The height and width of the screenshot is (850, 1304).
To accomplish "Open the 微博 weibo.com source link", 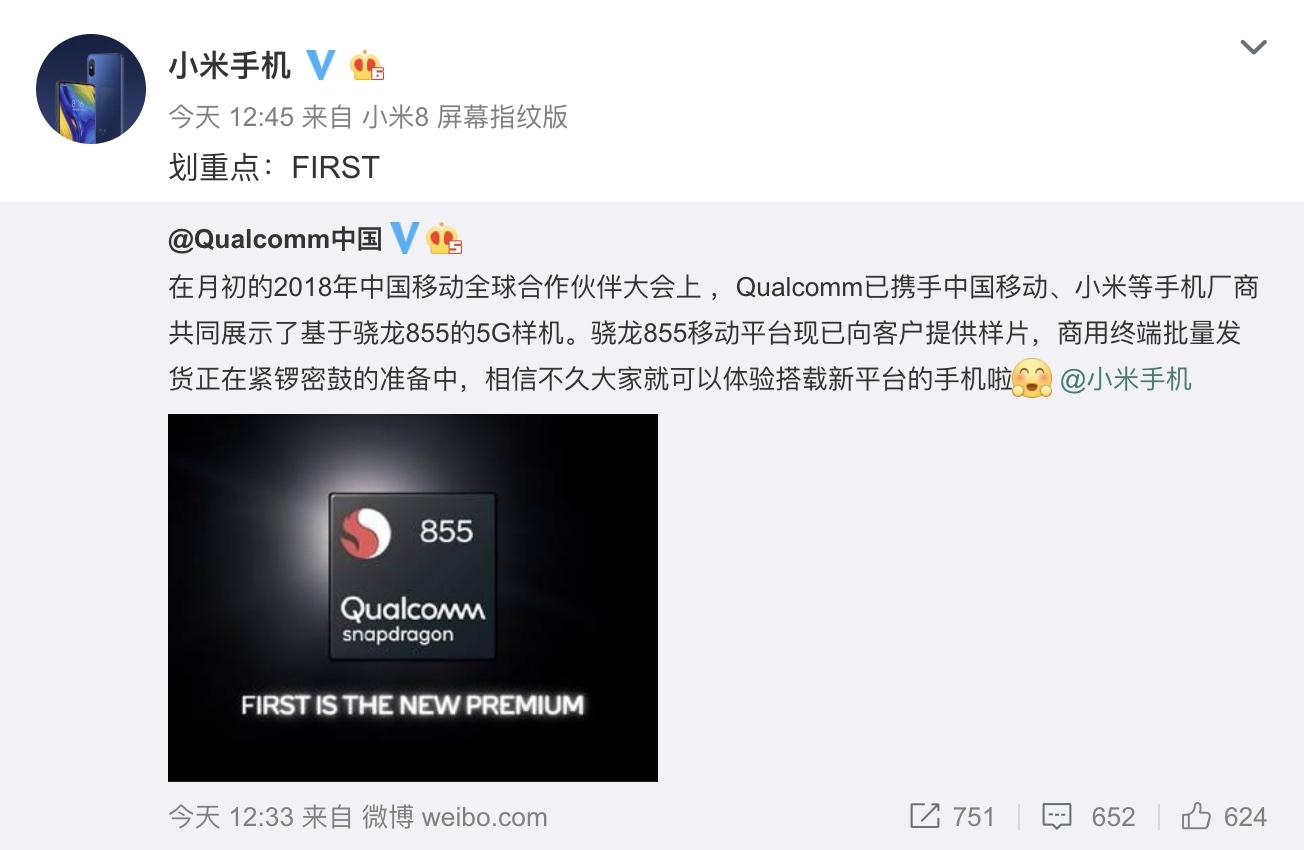I will [454, 817].
